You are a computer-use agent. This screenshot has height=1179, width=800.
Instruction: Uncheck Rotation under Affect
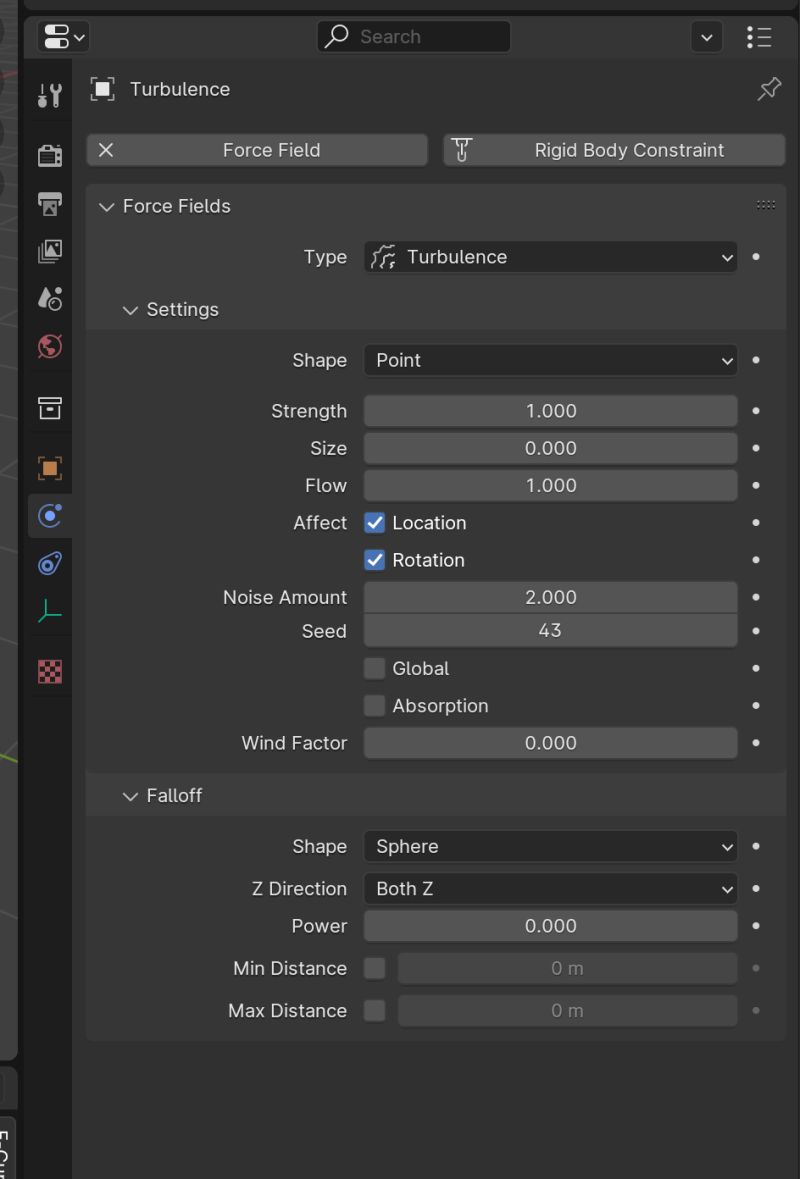(373, 560)
